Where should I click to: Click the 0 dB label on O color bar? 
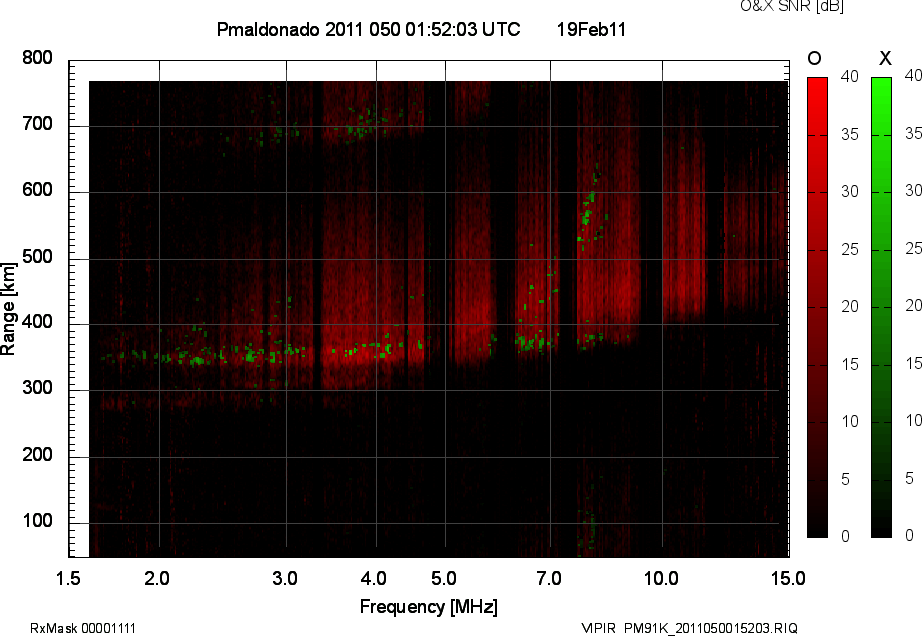point(846,536)
